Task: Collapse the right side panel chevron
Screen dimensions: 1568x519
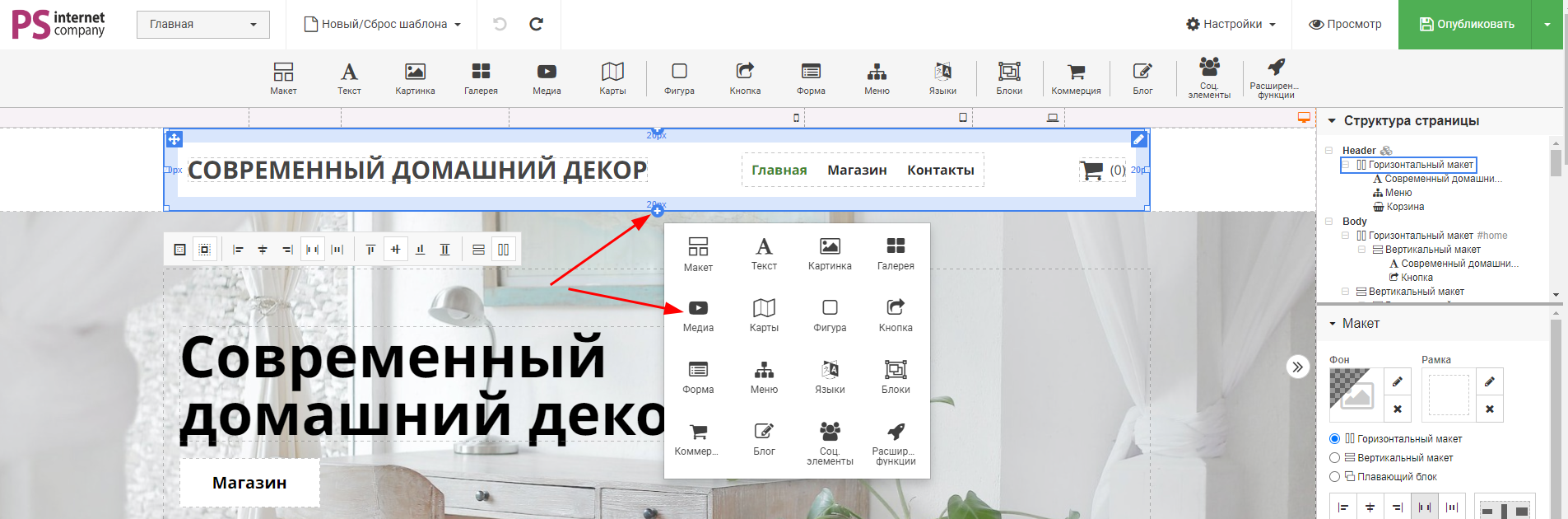Action: [1298, 367]
